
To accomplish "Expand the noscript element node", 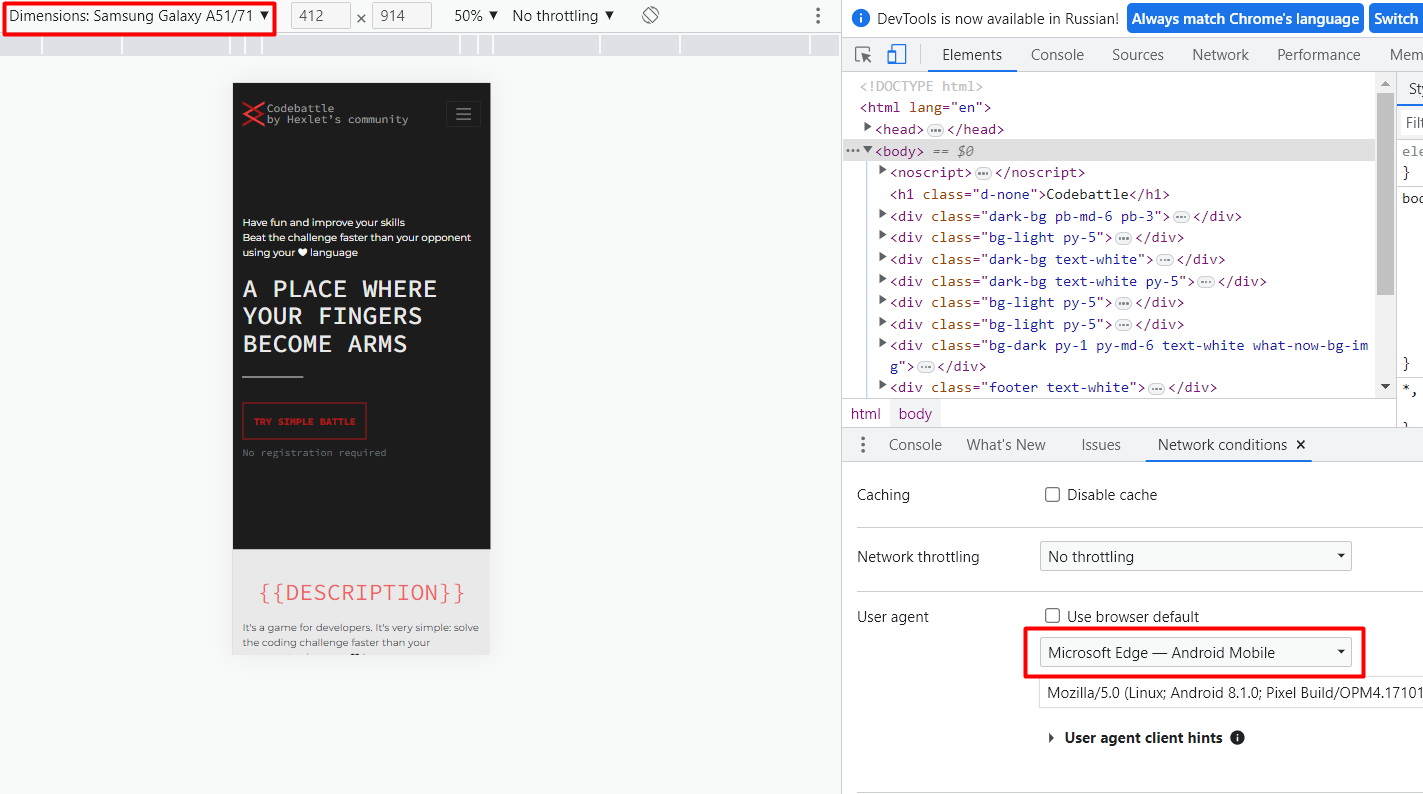I will [x=883, y=171].
